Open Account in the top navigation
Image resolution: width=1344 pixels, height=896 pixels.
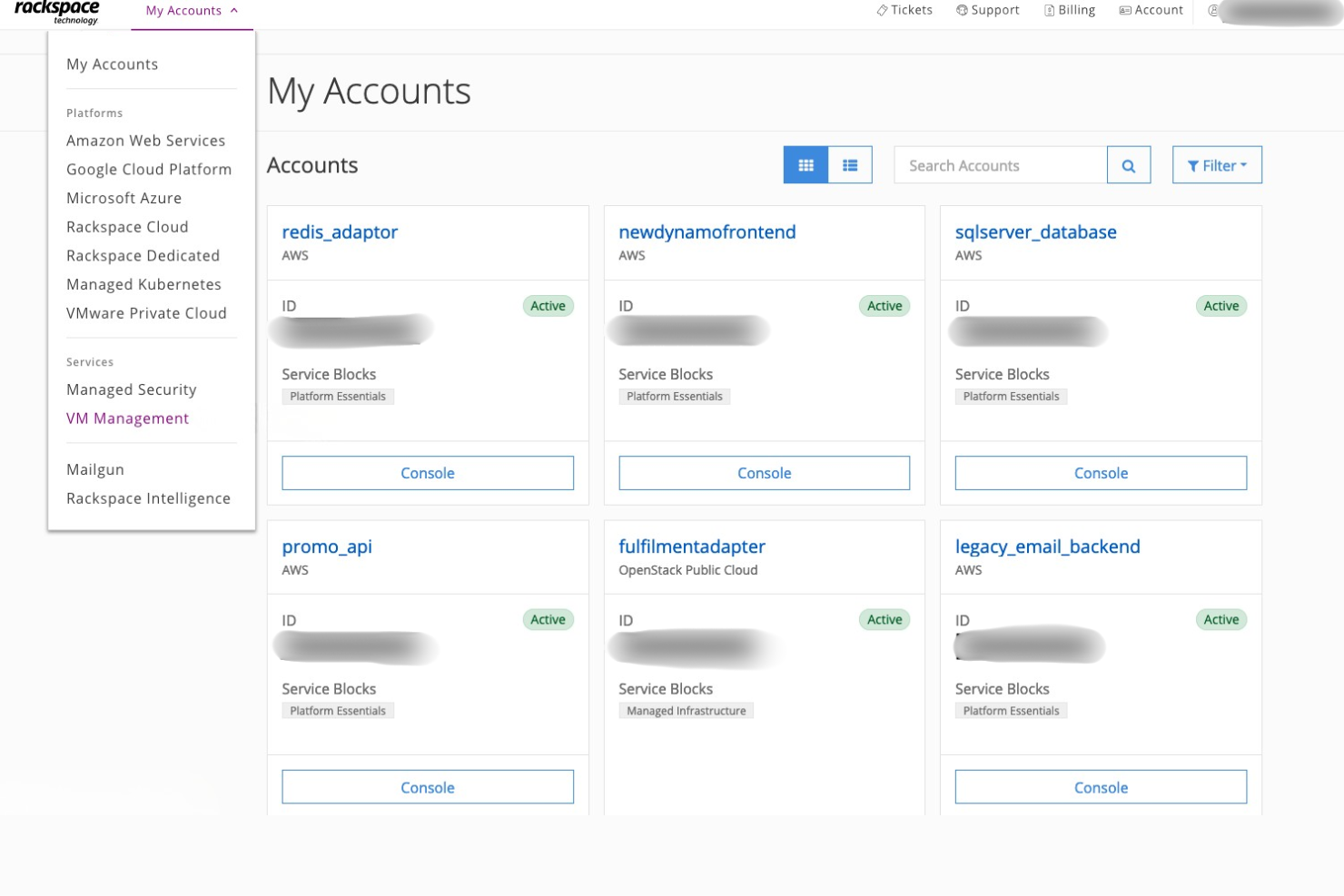(1151, 10)
